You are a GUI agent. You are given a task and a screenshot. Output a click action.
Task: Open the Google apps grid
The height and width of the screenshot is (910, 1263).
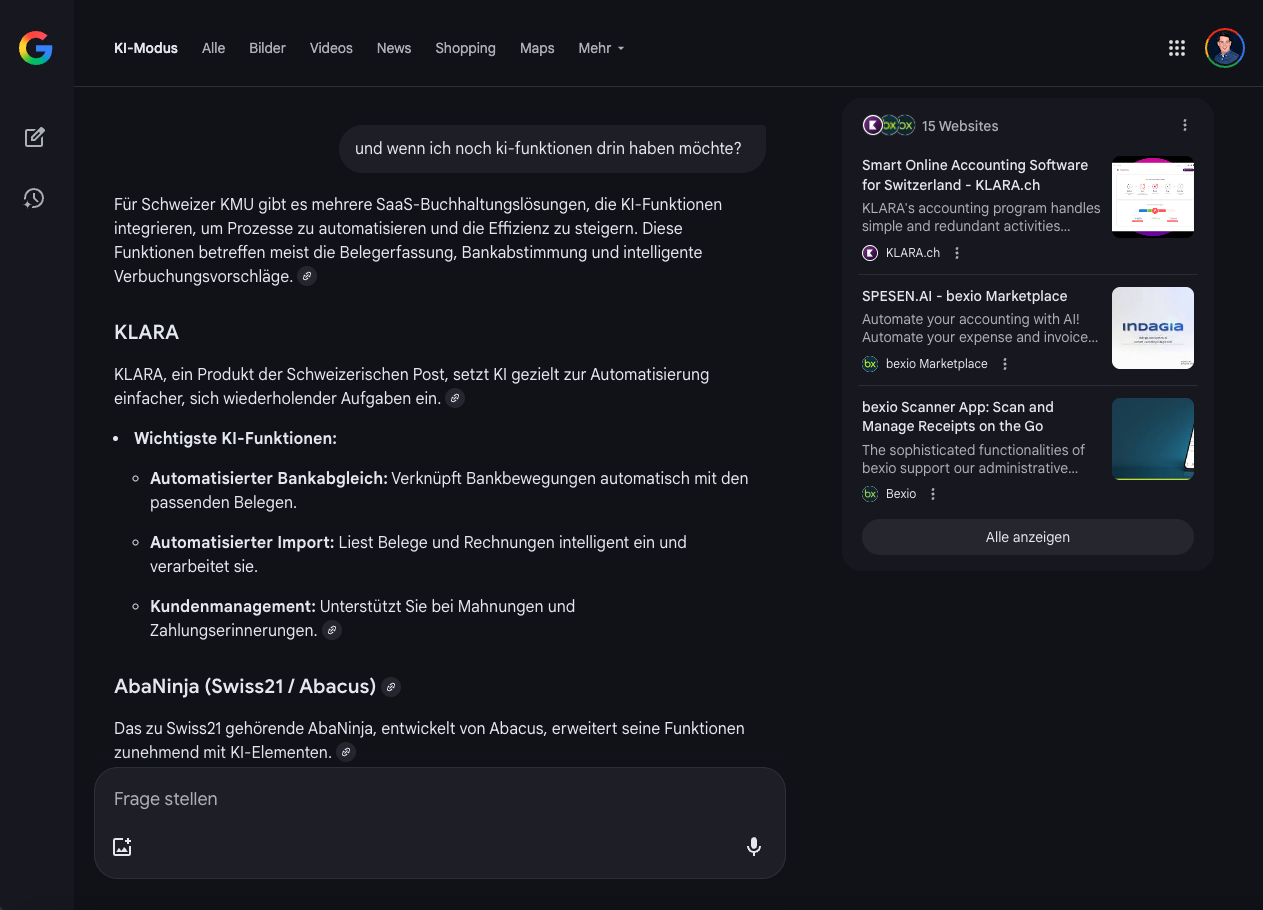click(x=1177, y=48)
